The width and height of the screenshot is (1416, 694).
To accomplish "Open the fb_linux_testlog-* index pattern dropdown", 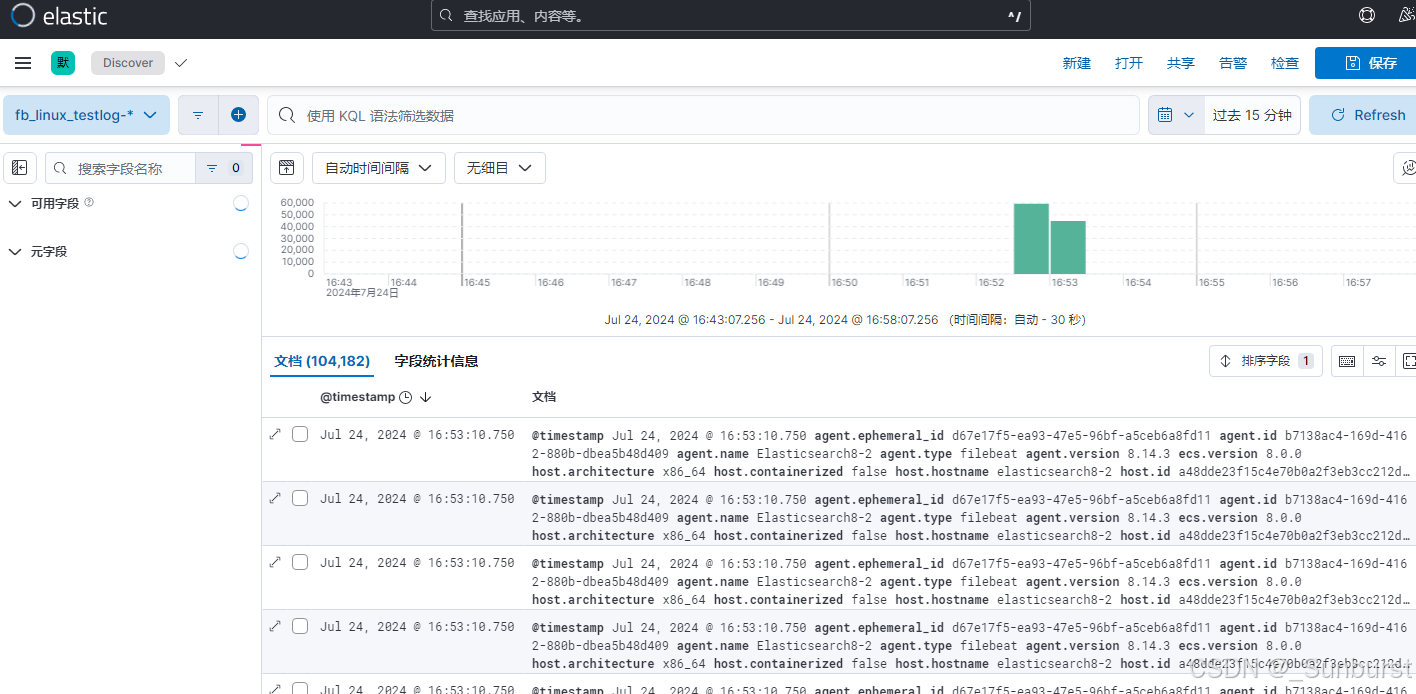I will 85,114.
